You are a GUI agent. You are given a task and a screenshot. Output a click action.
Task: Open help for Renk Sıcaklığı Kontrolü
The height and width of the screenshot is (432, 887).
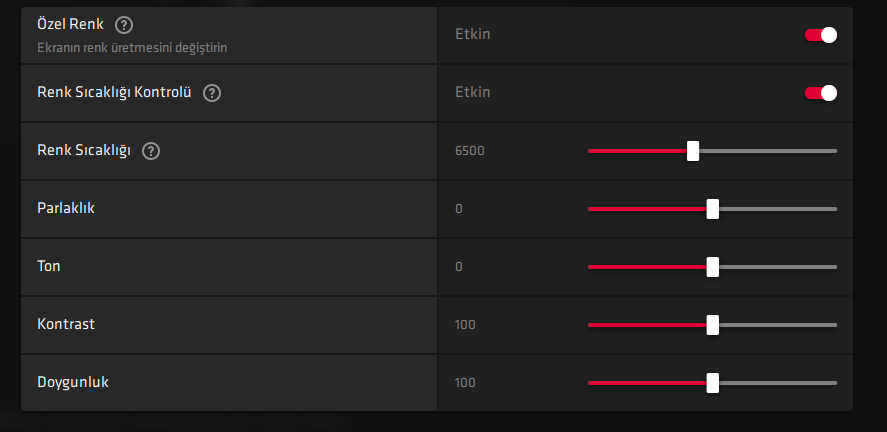point(212,93)
